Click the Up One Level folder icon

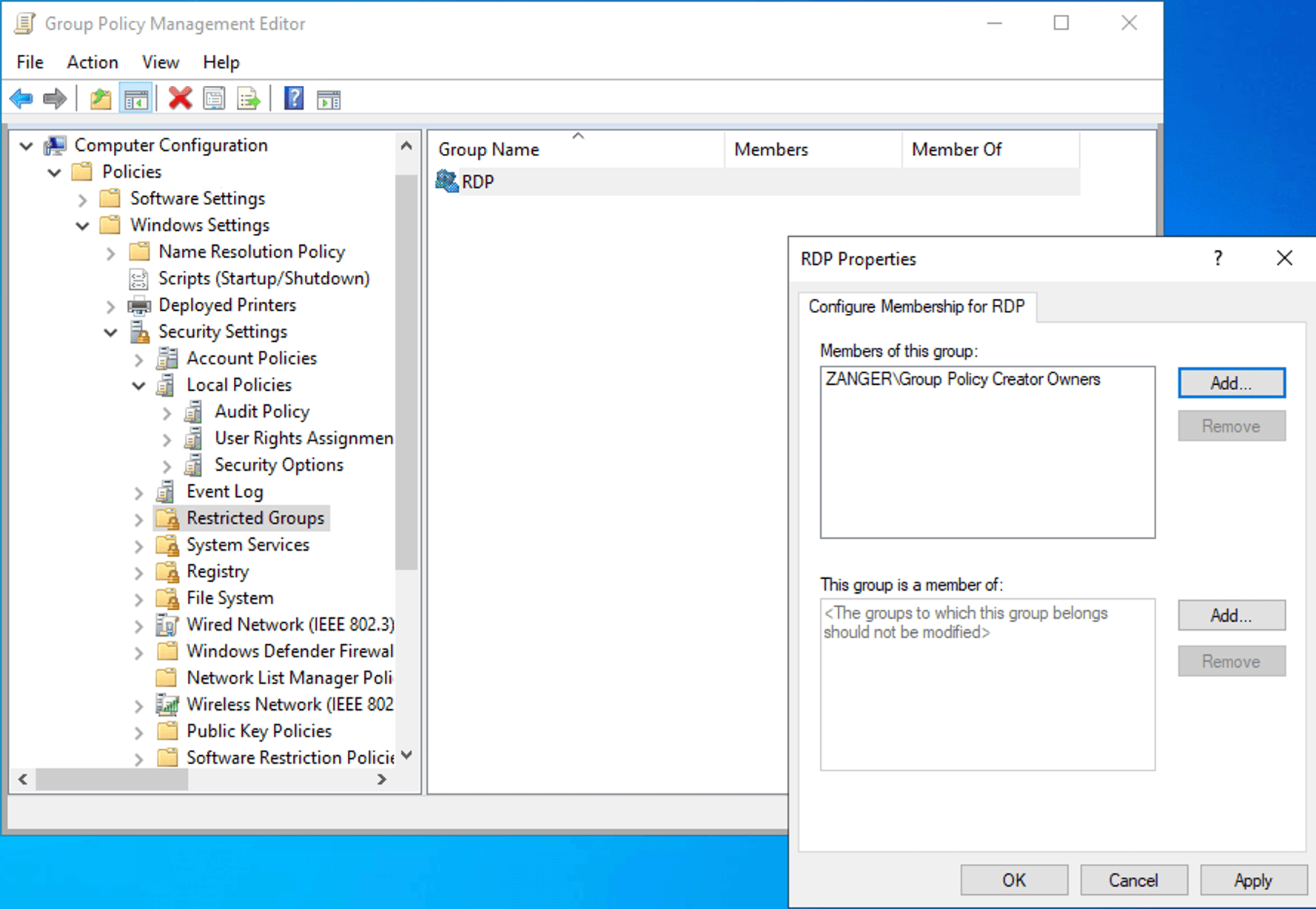click(100, 98)
